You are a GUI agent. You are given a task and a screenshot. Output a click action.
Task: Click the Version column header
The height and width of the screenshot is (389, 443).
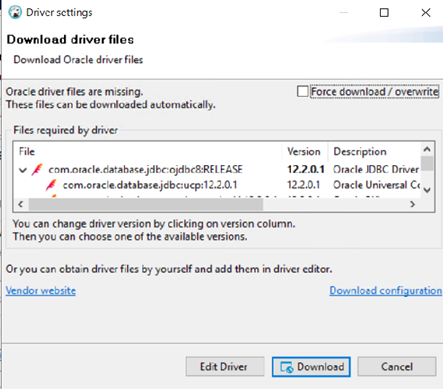304,152
